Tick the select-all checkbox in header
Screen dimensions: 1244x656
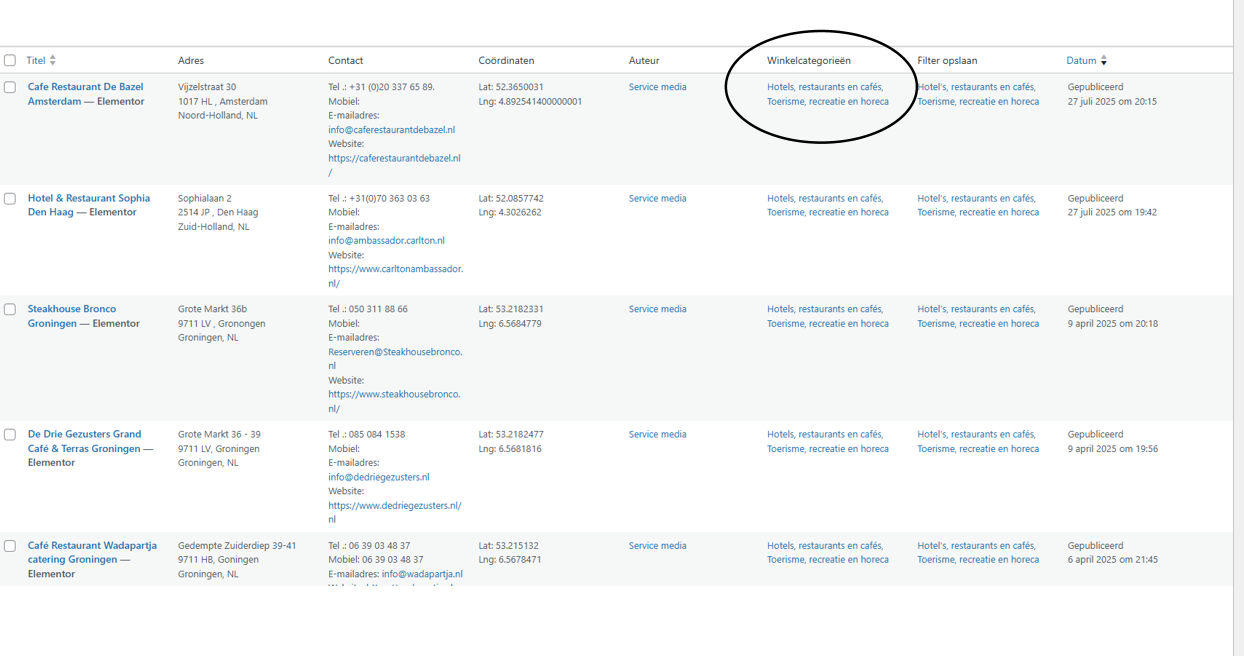(x=10, y=60)
